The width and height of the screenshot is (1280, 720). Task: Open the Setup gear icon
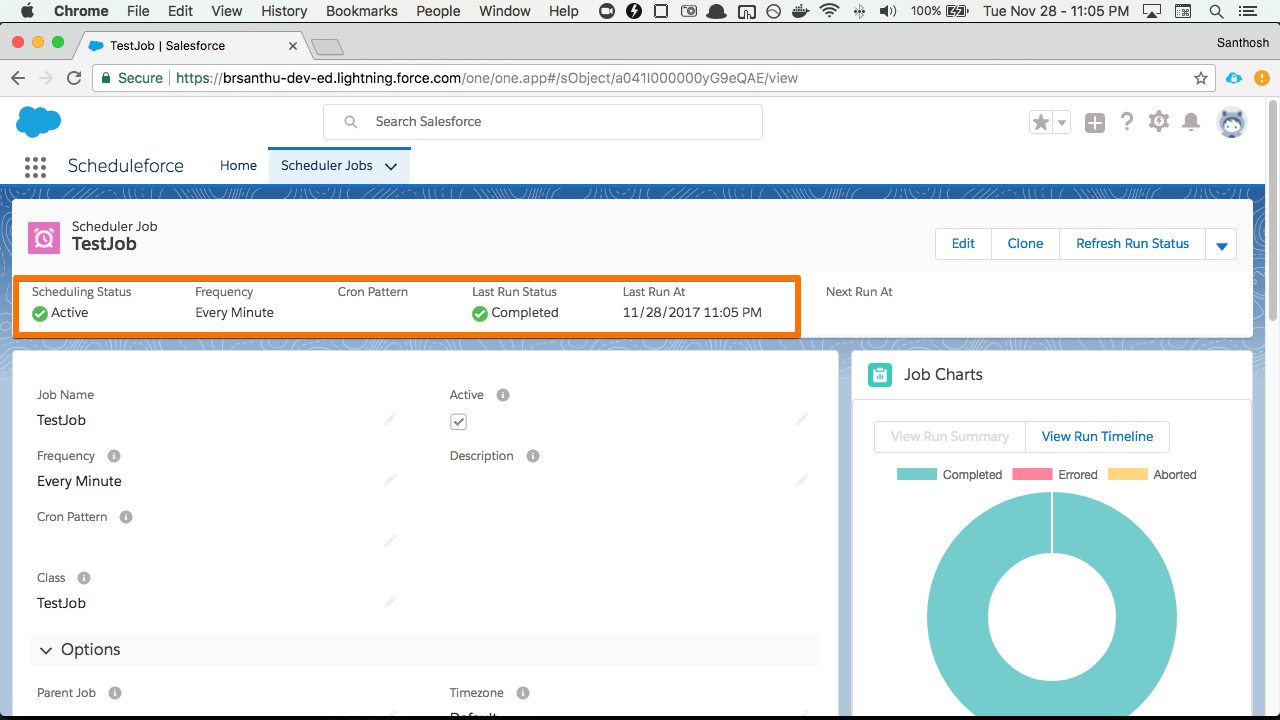click(1158, 122)
